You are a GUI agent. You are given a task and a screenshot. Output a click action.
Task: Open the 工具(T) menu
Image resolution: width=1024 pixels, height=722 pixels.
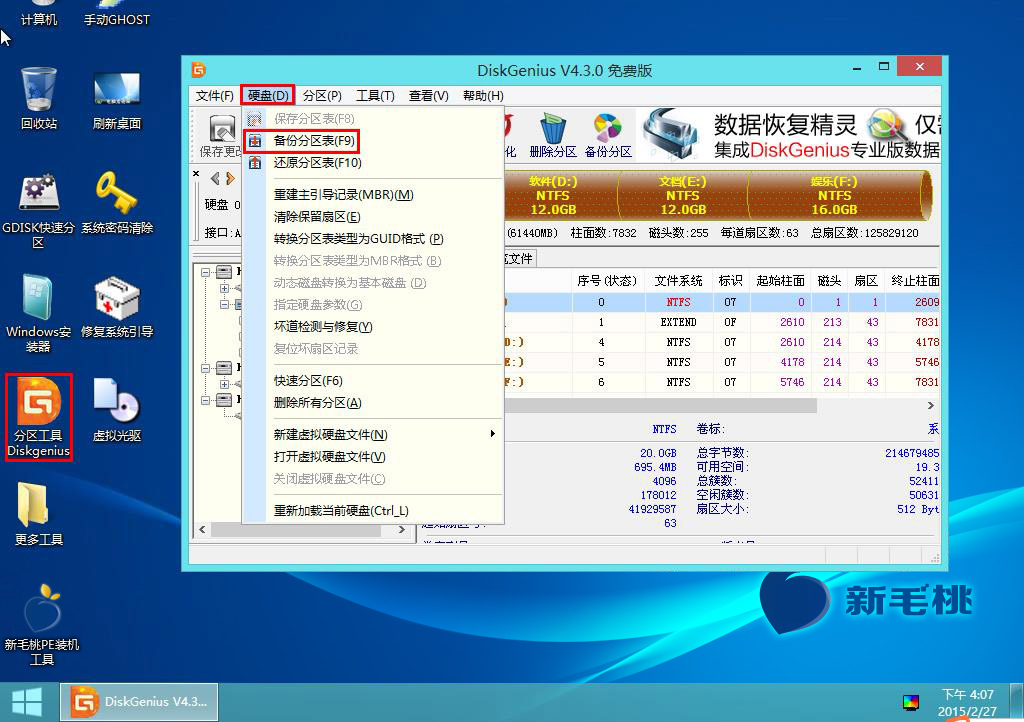click(376, 96)
